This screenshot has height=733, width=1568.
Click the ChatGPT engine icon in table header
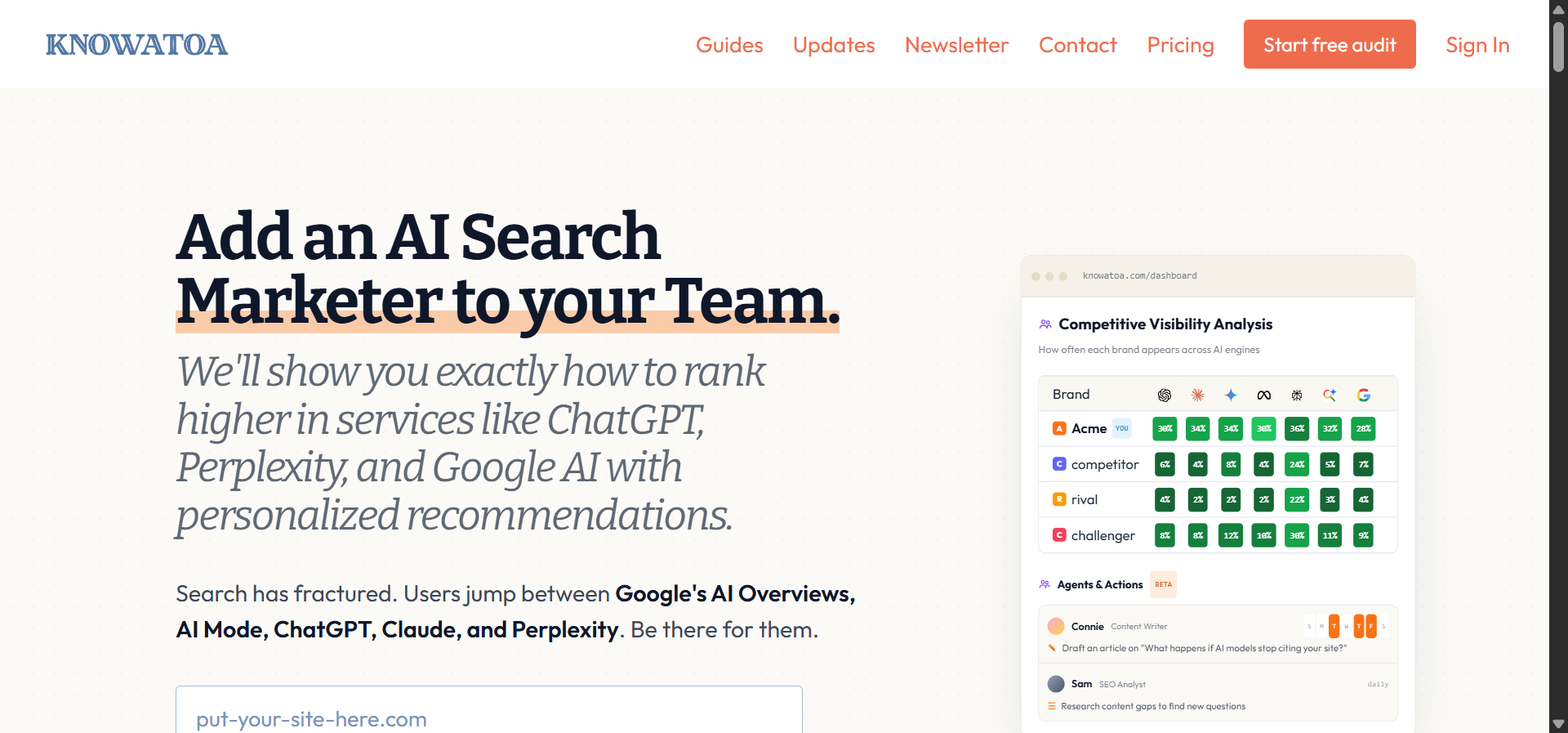click(x=1165, y=395)
